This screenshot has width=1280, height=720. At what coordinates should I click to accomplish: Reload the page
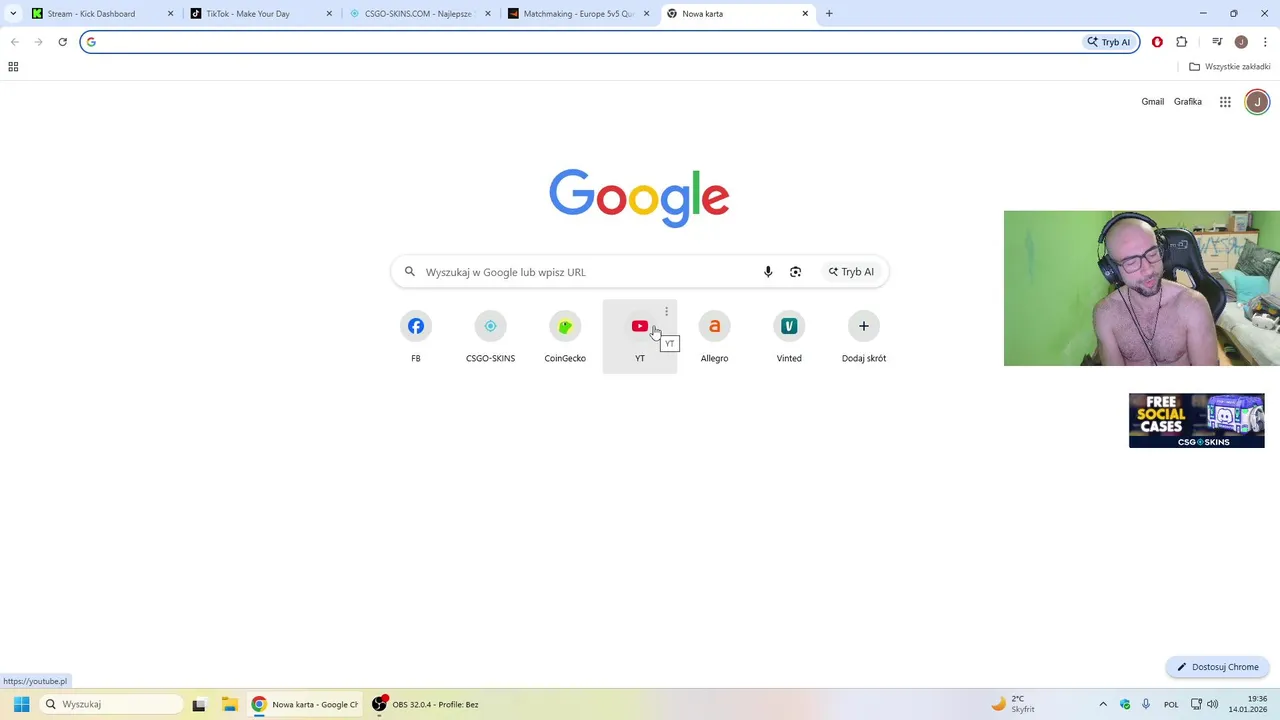pyautogui.click(x=62, y=42)
